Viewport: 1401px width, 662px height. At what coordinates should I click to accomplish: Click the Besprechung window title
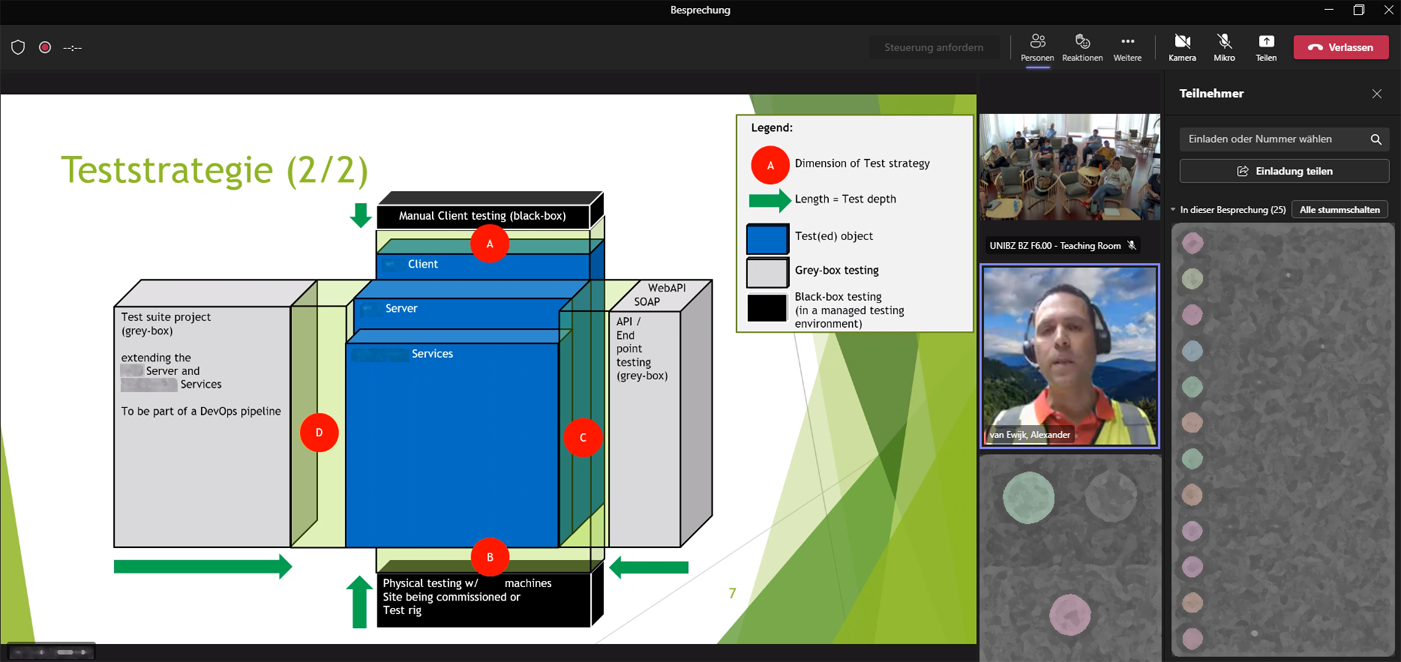700,10
